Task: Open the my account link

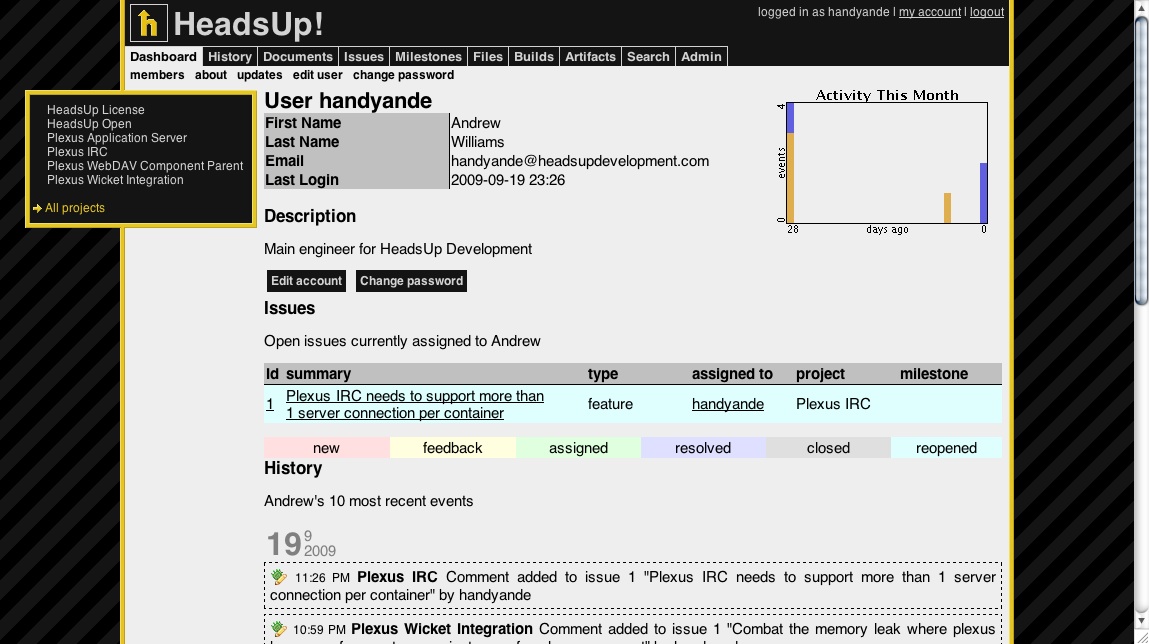Action: [929, 12]
